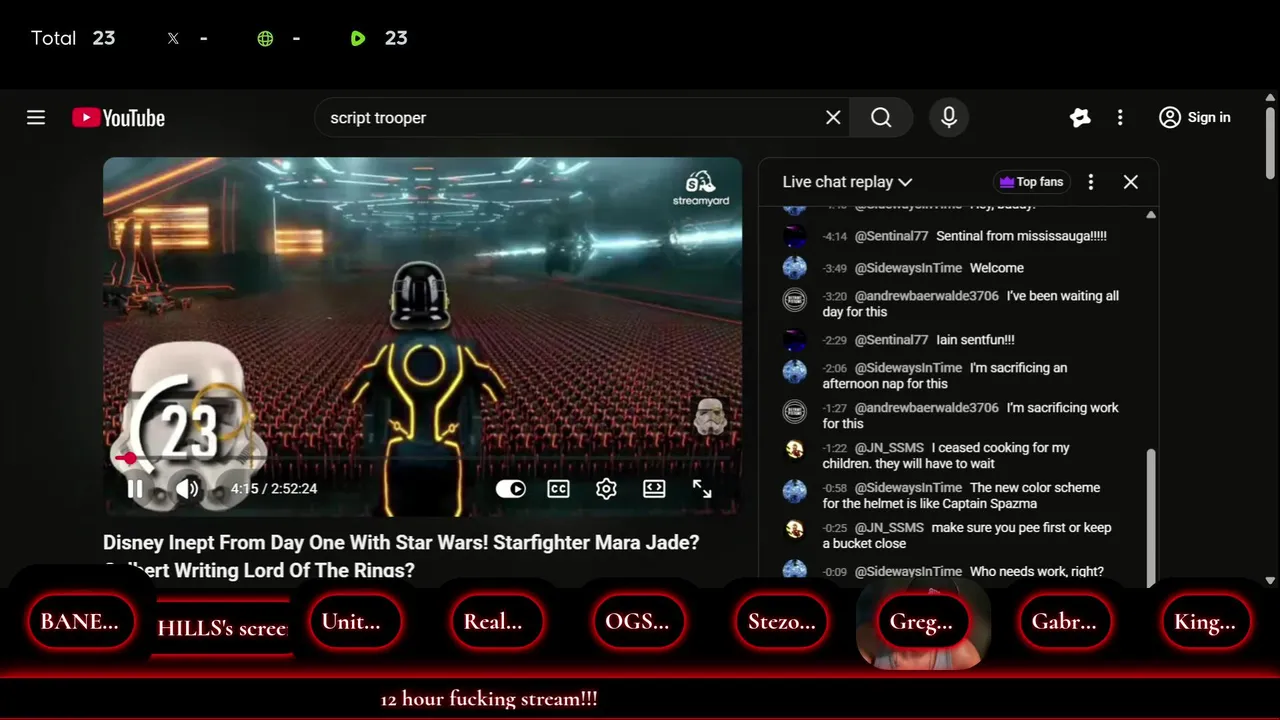
Task: Open YouTube settings three-dot menu
Action: tap(1120, 118)
